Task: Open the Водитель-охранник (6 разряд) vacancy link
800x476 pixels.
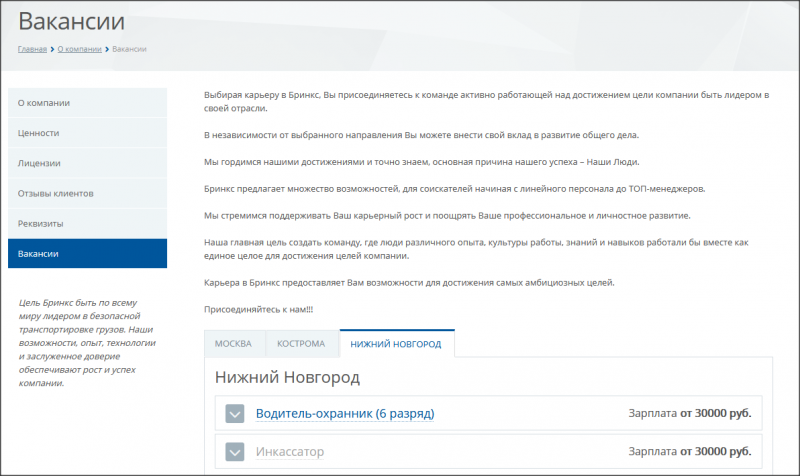Action: click(x=345, y=413)
